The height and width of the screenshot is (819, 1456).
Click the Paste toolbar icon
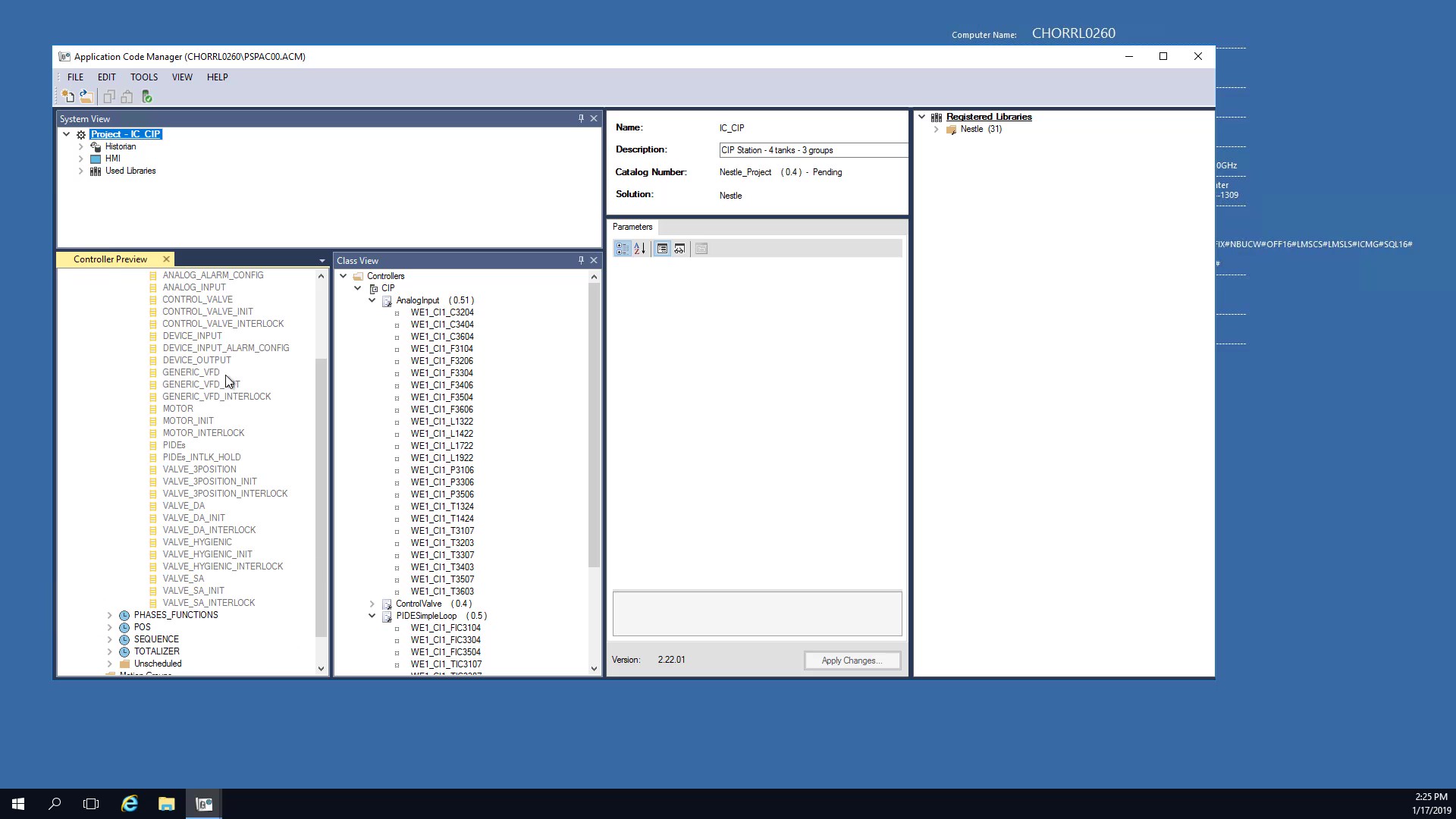click(127, 96)
